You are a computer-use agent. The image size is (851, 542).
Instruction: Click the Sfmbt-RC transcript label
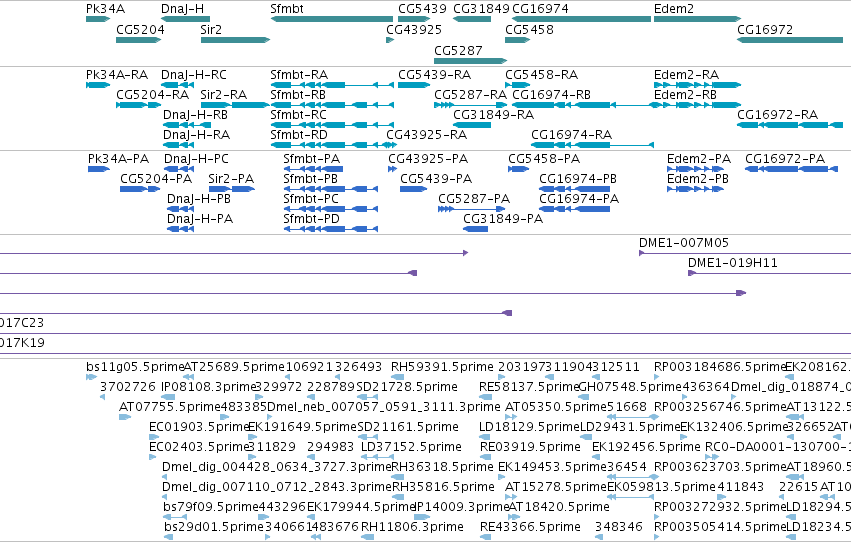click(x=299, y=114)
